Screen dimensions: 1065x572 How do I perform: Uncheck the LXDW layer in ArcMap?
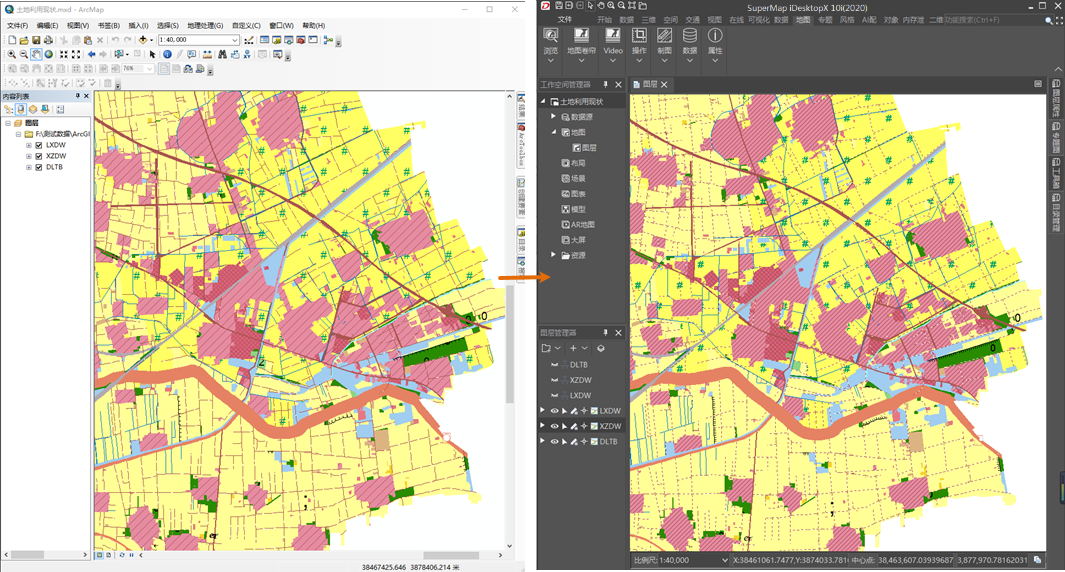pyautogui.click(x=39, y=145)
